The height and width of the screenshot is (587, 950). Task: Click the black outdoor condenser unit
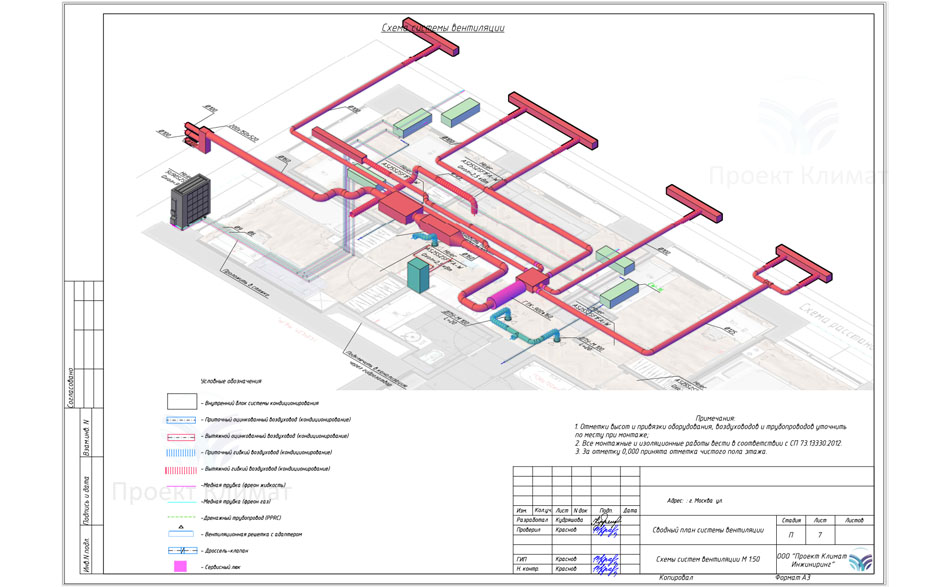[x=190, y=198]
